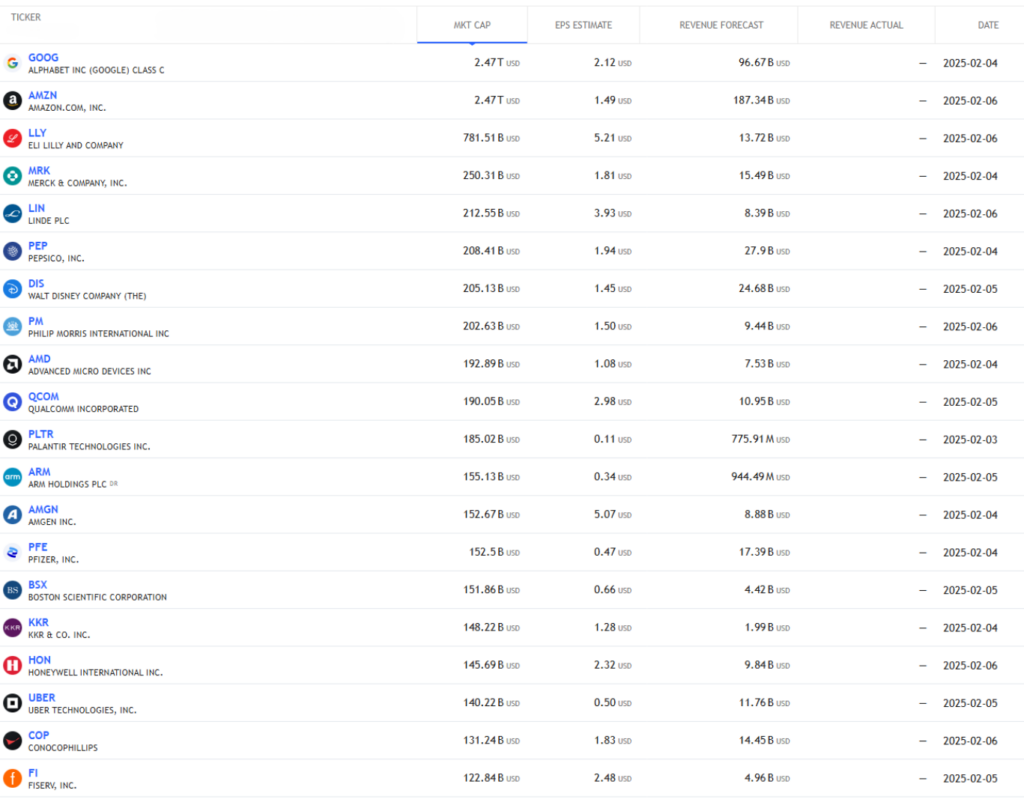Viewport: 1024px width, 808px height.
Task: Open the AMZN ticker link
Action: point(42,95)
